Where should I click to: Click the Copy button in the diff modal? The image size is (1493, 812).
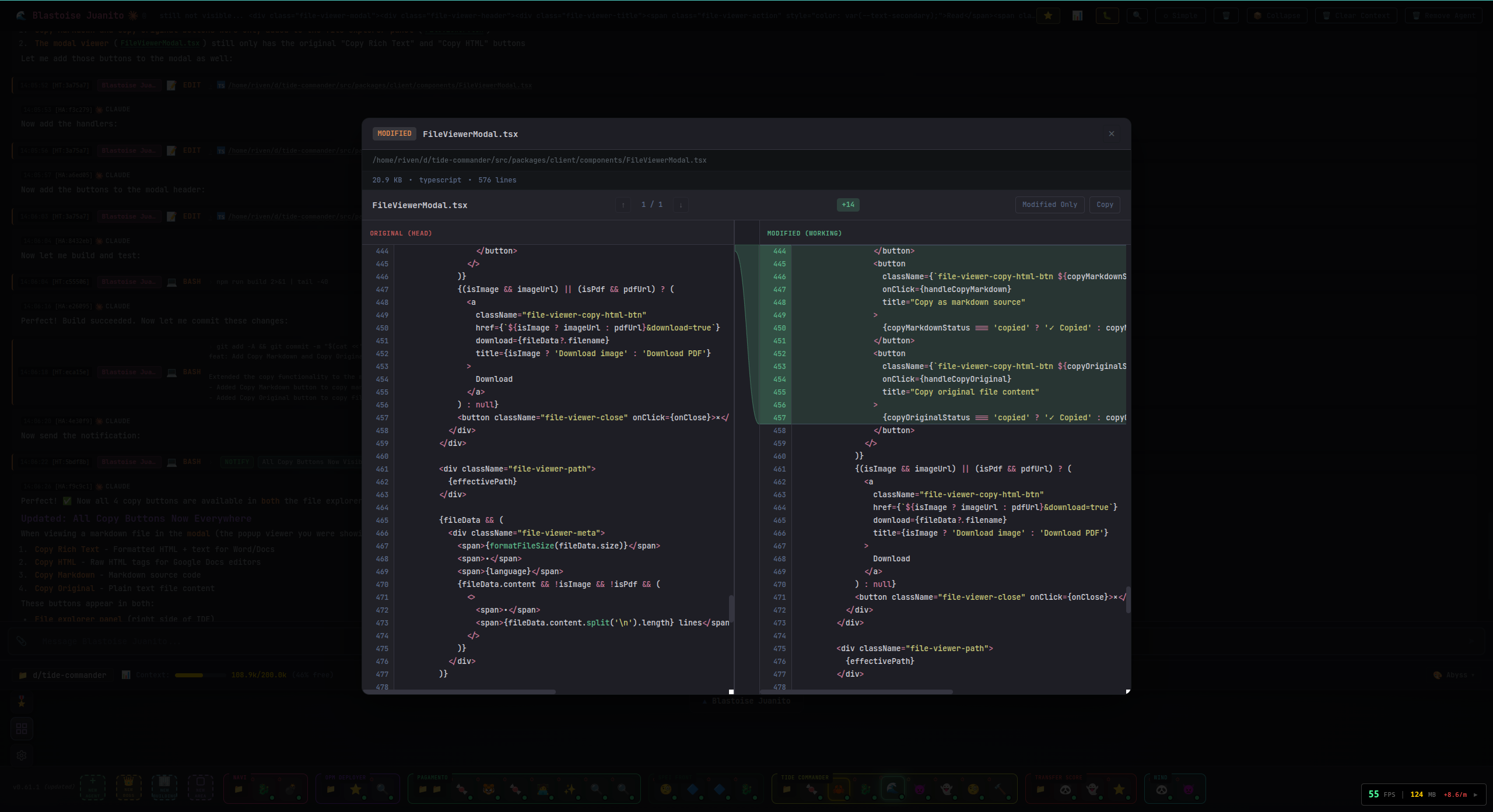point(1105,205)
